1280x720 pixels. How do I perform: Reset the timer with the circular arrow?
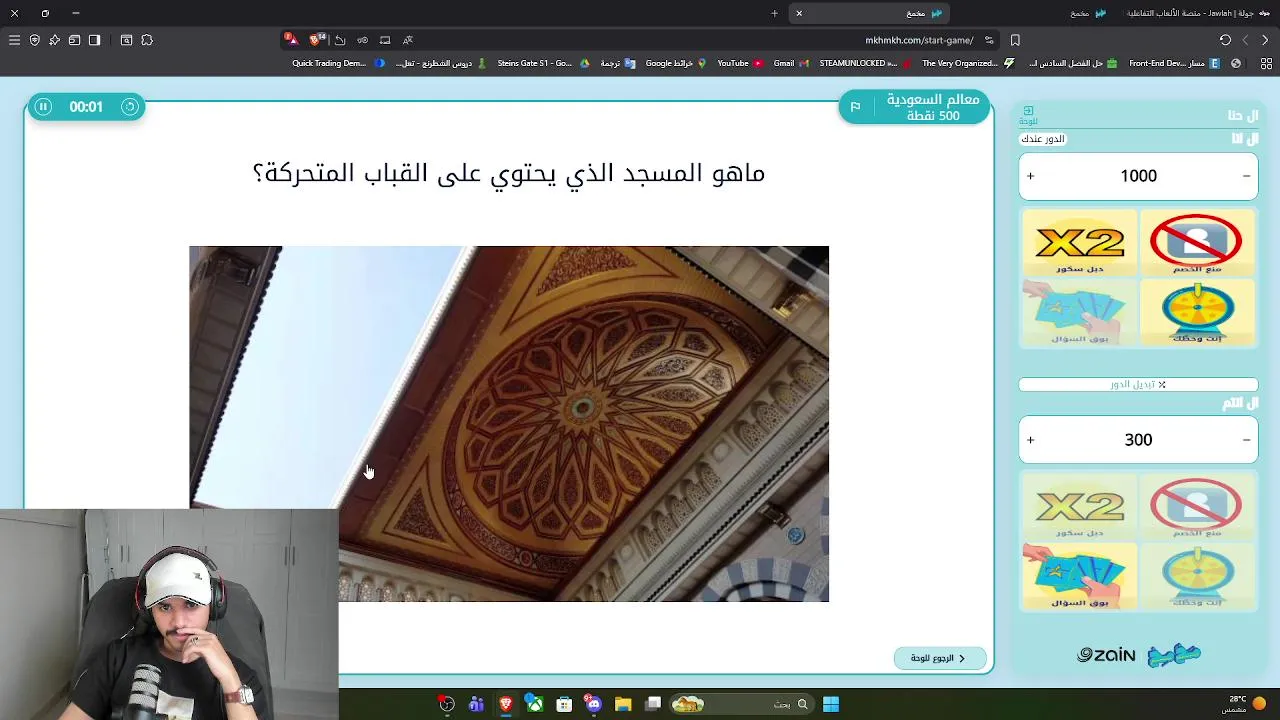130,106
